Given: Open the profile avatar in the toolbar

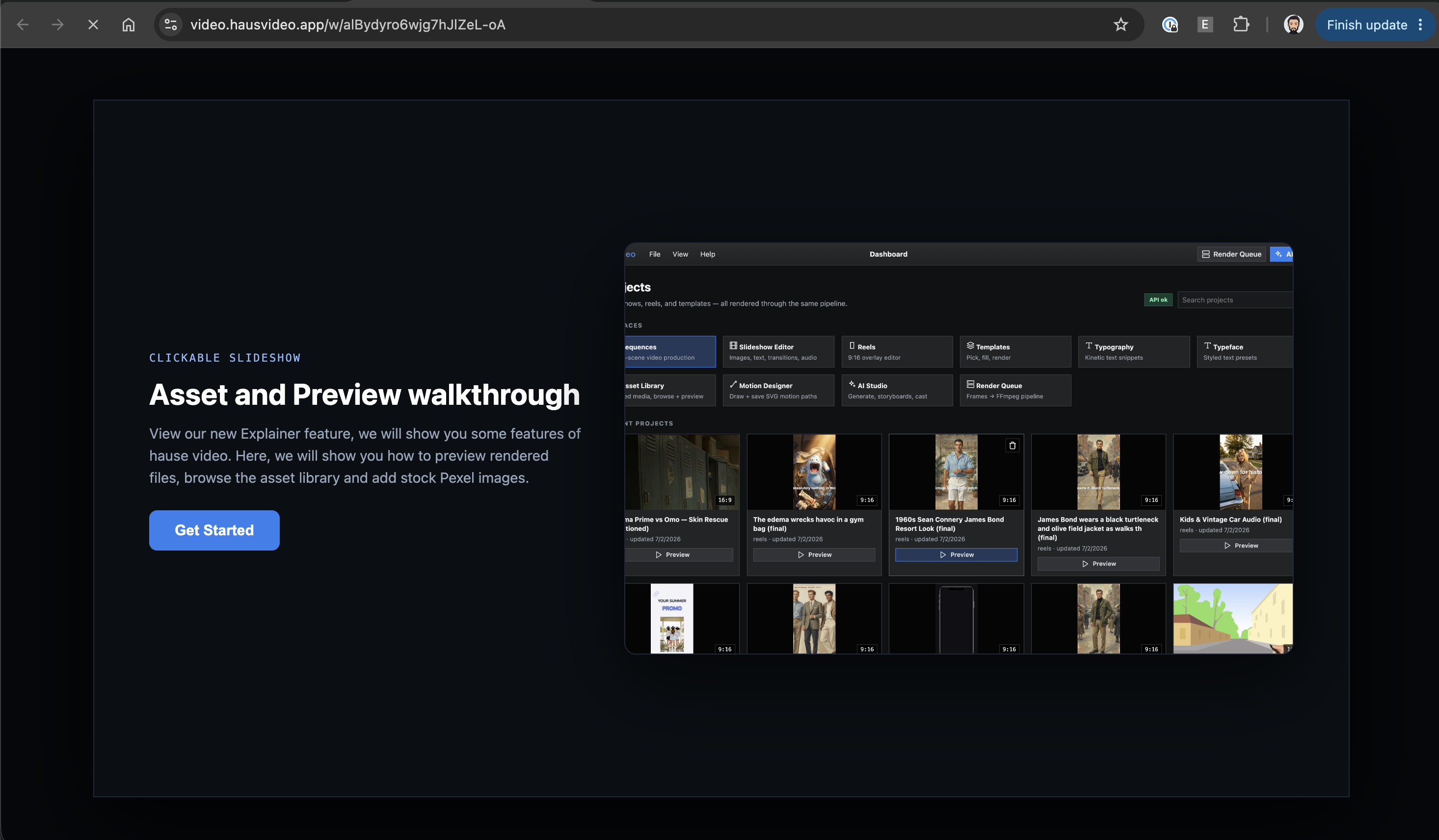Looking at the screenshot, I should pos(1293,25).
